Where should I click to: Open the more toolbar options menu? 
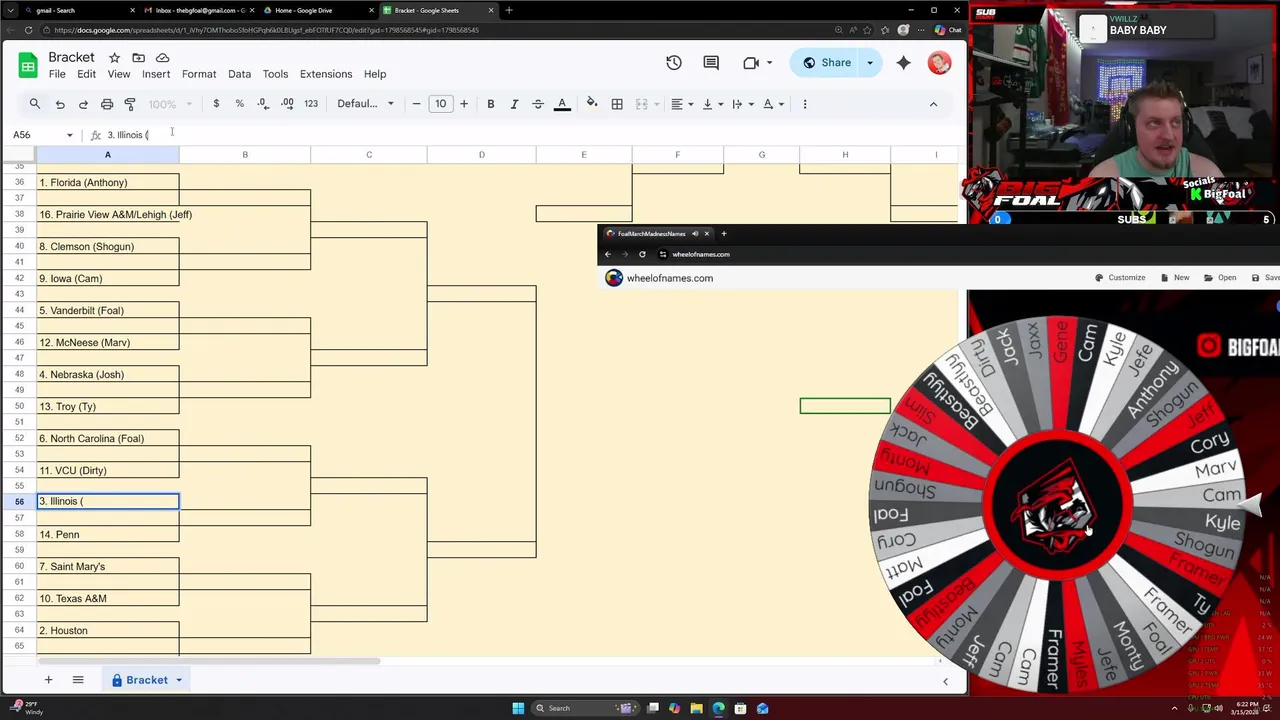[x=805, y=104]
